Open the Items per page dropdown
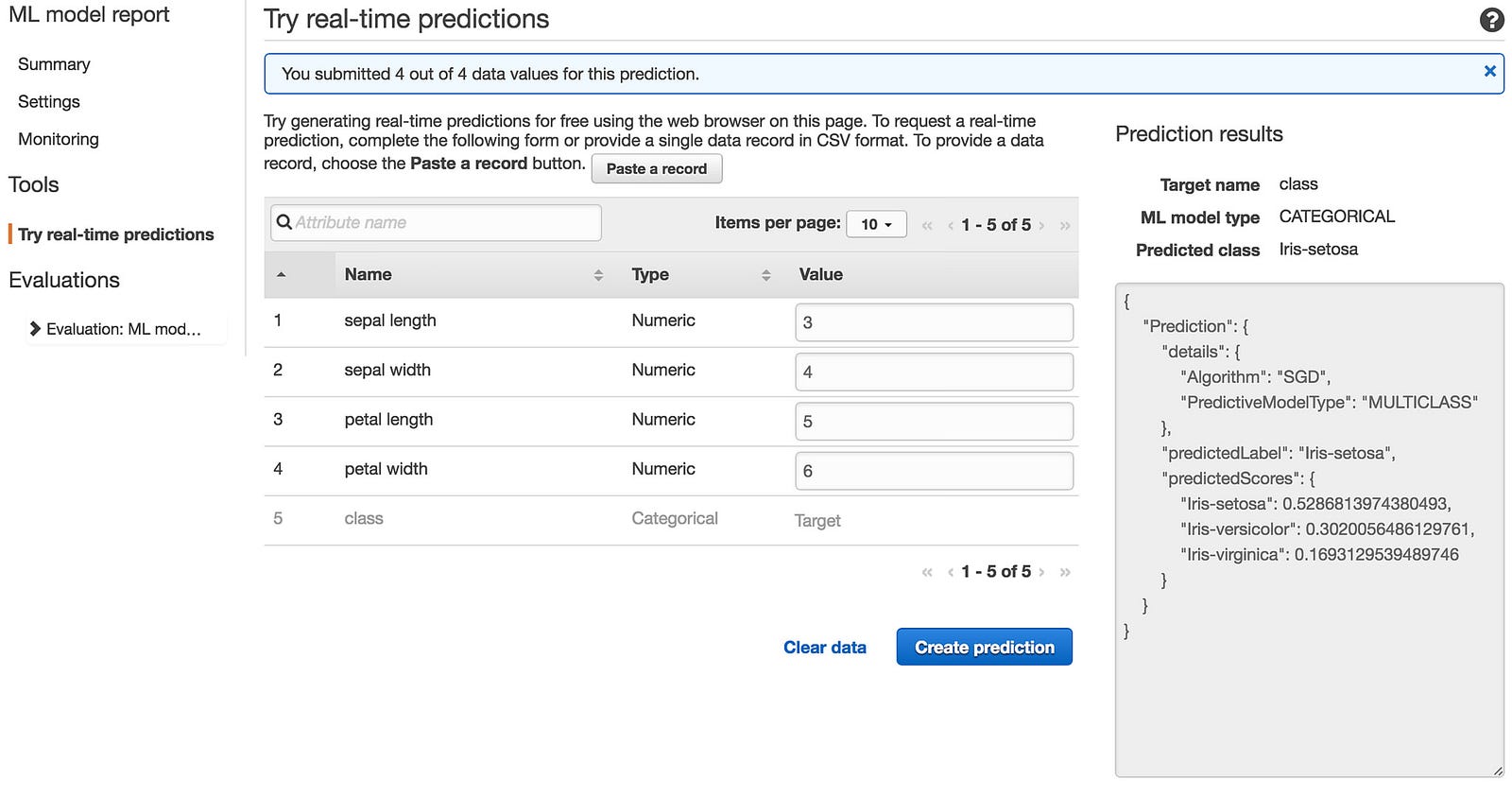 pyautogui.click(x=876, y=224)
